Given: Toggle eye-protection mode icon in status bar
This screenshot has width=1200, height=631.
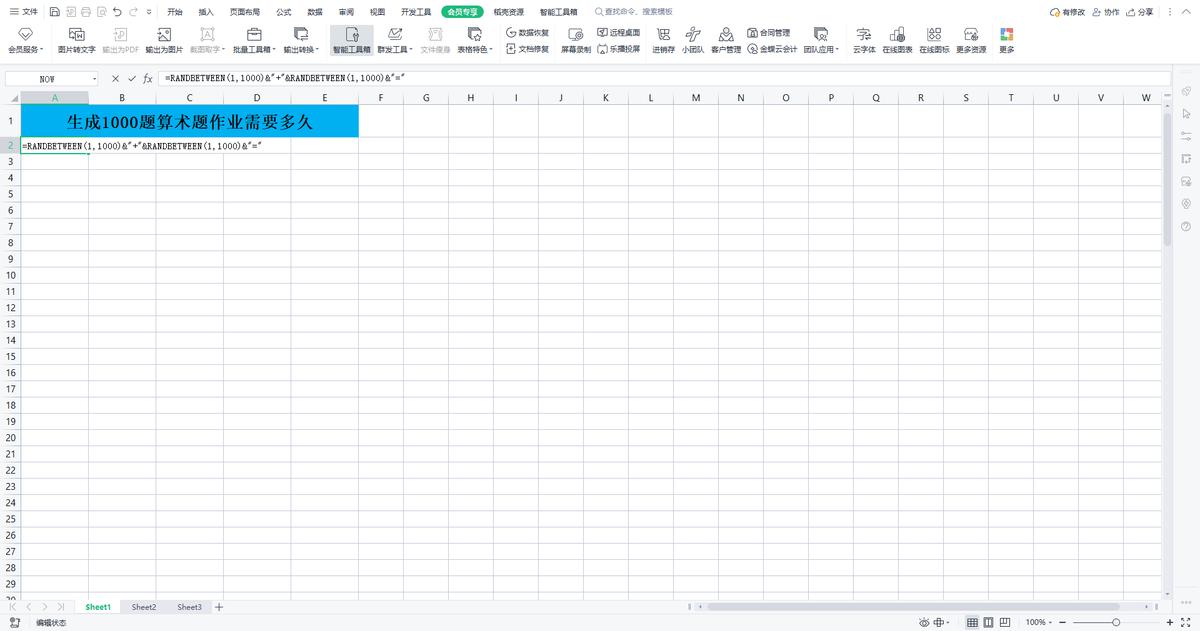Looking at the screenshot, I should point(922,622).
